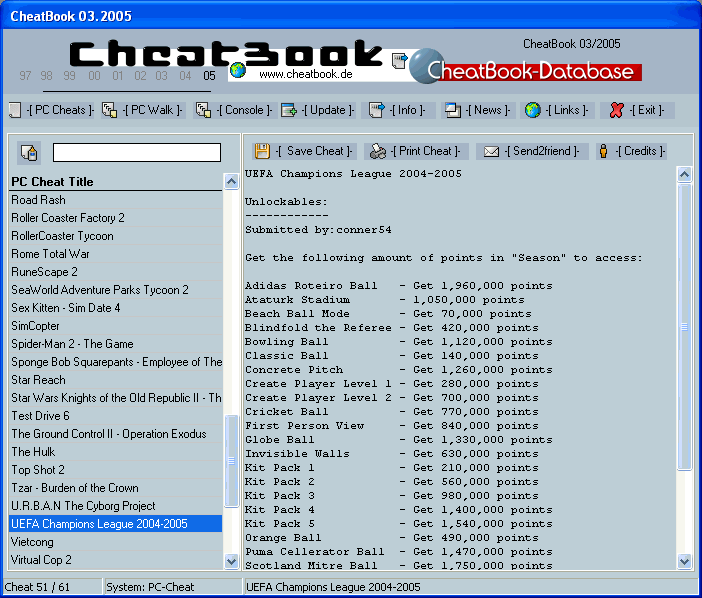Click the cheat list scroll up arrow
702x598 pixels.
pos(231,181)
